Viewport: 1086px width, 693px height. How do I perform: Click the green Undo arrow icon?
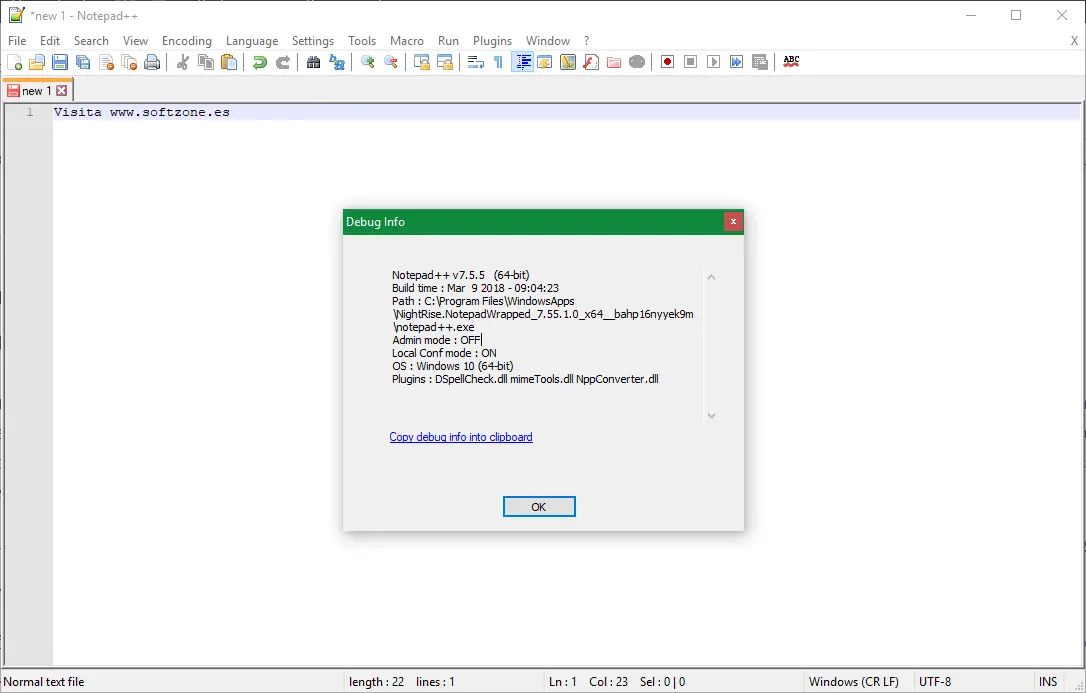click(x=260, y=62)
